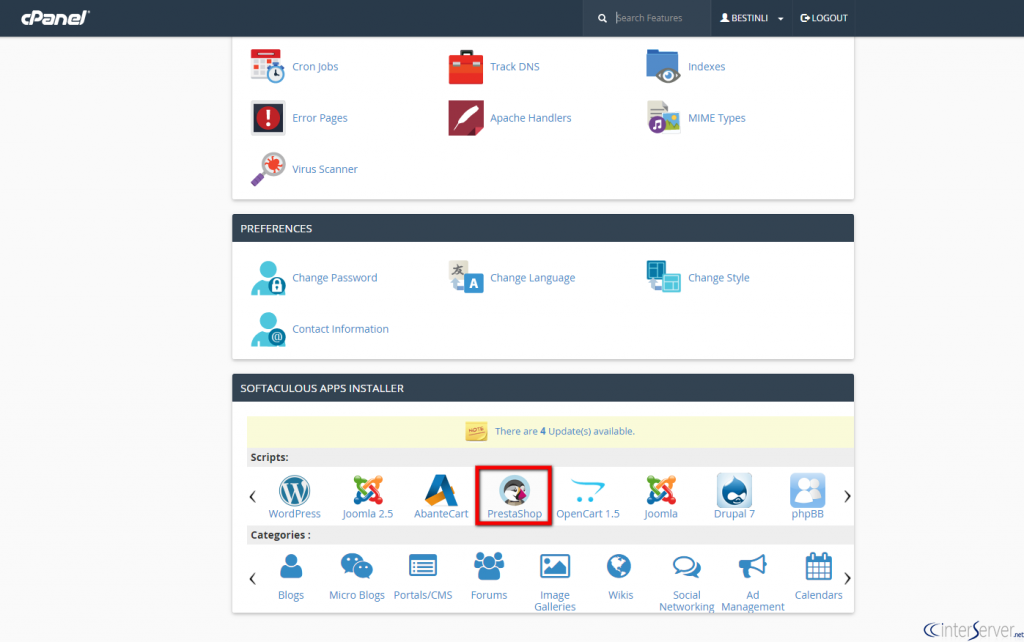Choose the phpBB script icon

point(807,490)
